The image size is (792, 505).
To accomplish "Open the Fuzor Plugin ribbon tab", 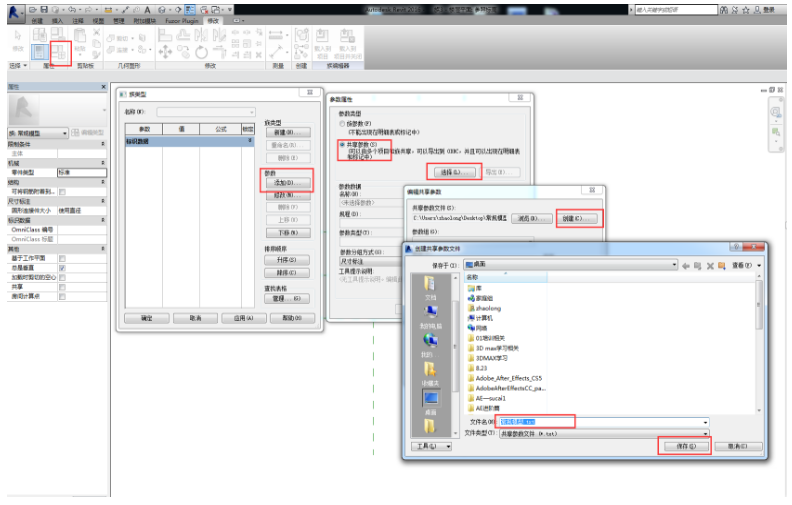I will click(181, 21).
